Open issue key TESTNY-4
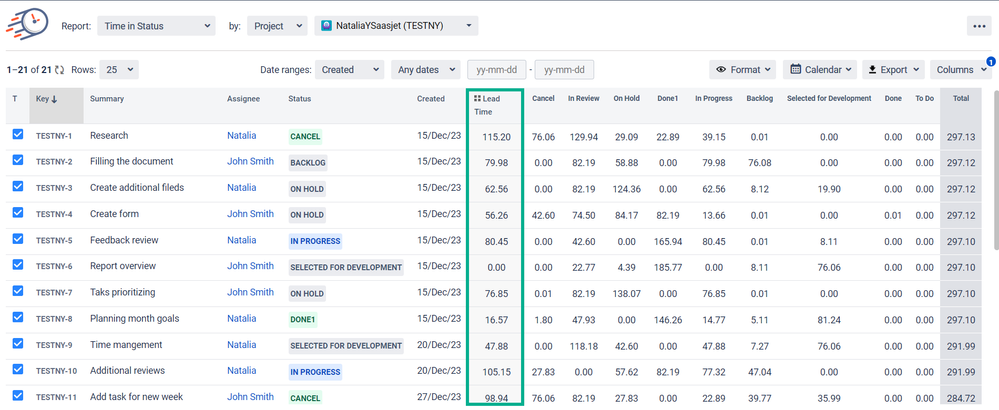Image resolution: width=999 pixels, height=410 pixels. coord(54,214)
